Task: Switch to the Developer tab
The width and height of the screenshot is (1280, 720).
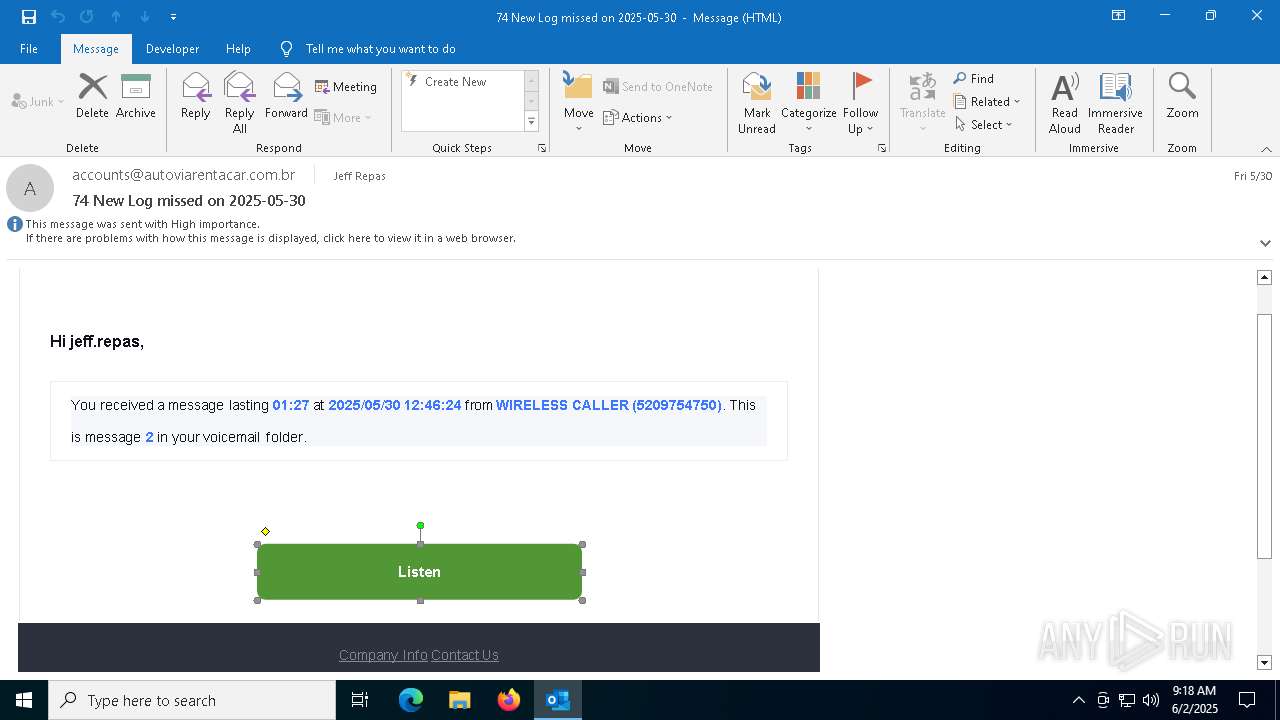Action: [x=172, y=48]
